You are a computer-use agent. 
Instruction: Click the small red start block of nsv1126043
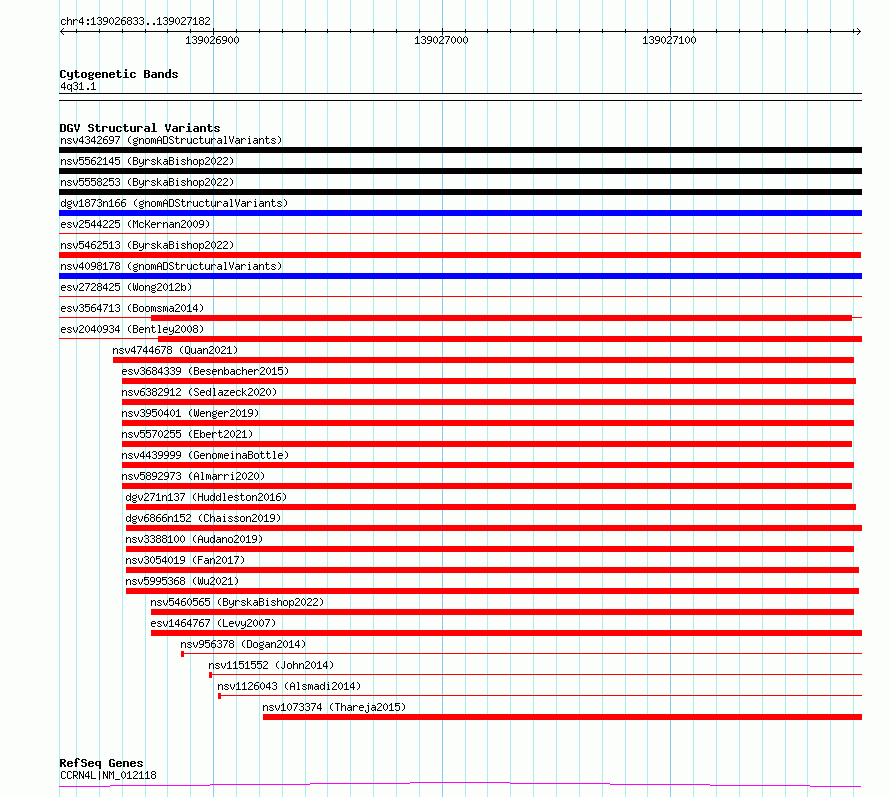(219, 696)
